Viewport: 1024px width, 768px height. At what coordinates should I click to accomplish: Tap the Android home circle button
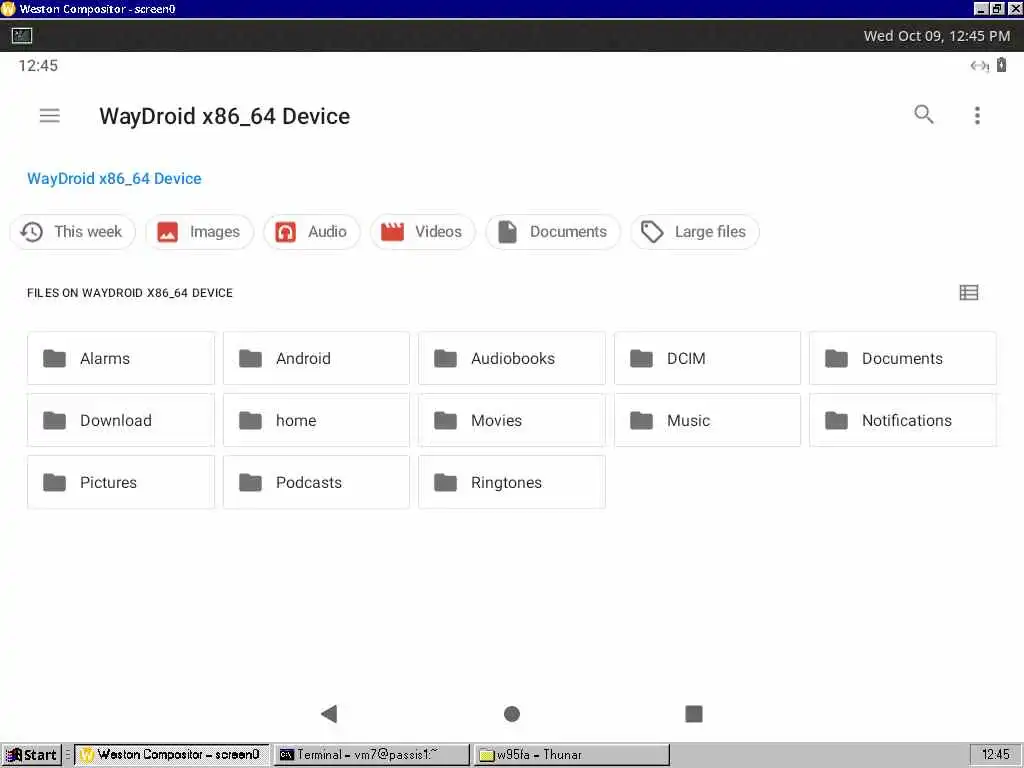[512, 714]
